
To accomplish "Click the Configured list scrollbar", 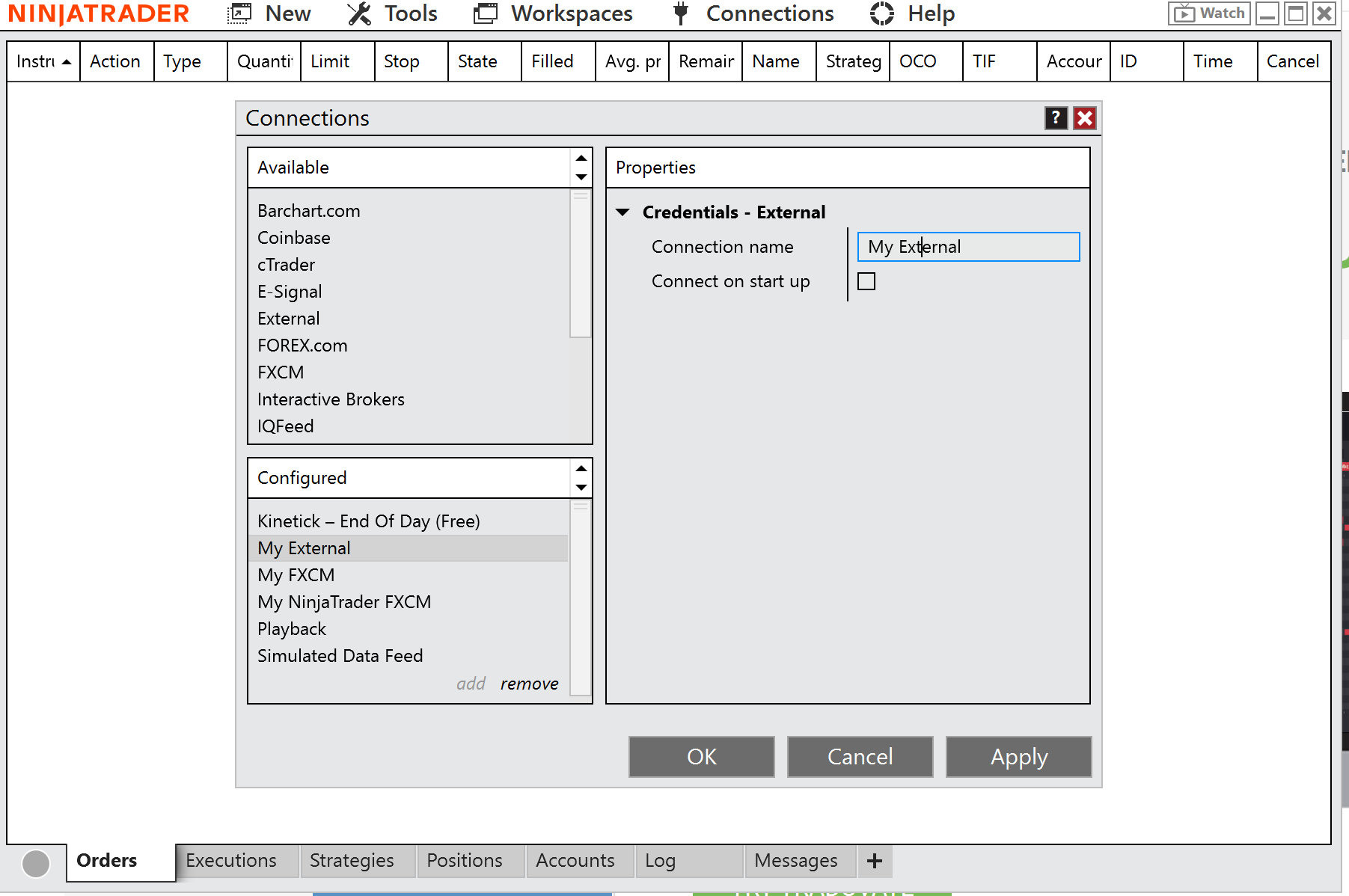I will [581, 598].
